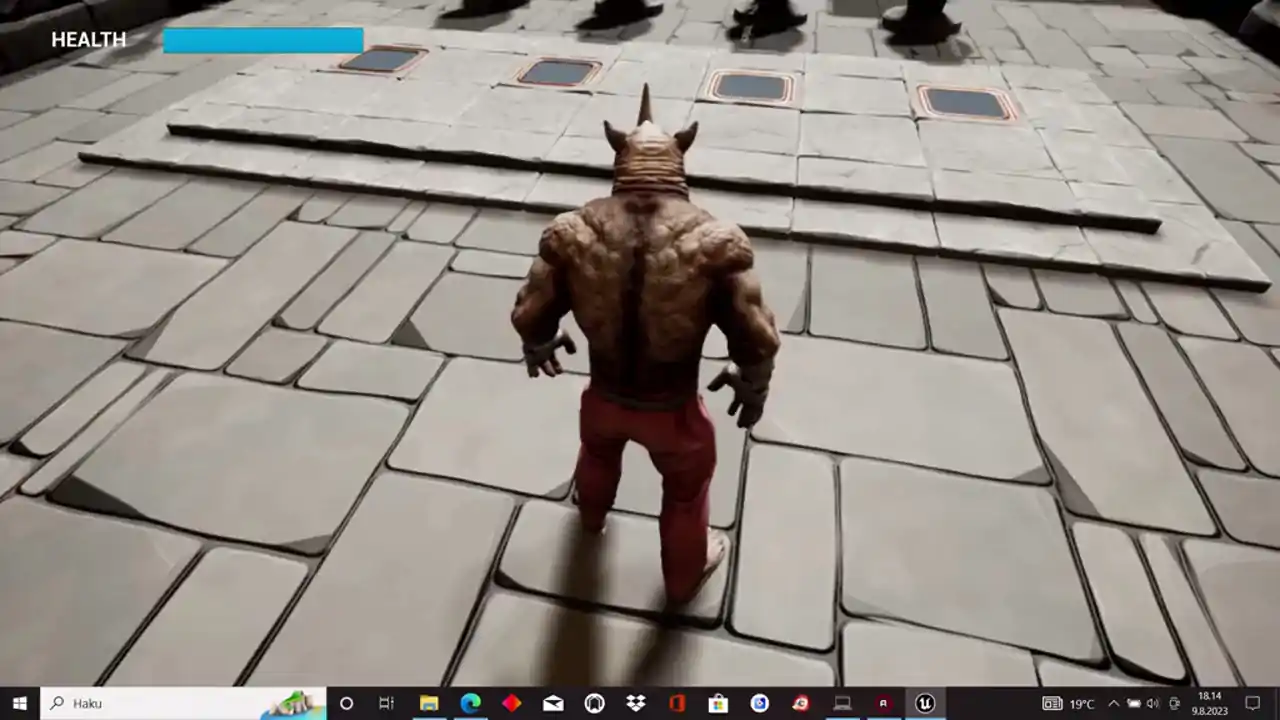
Task: Click the weather 19°C widget
Action: coord(1069,703)
